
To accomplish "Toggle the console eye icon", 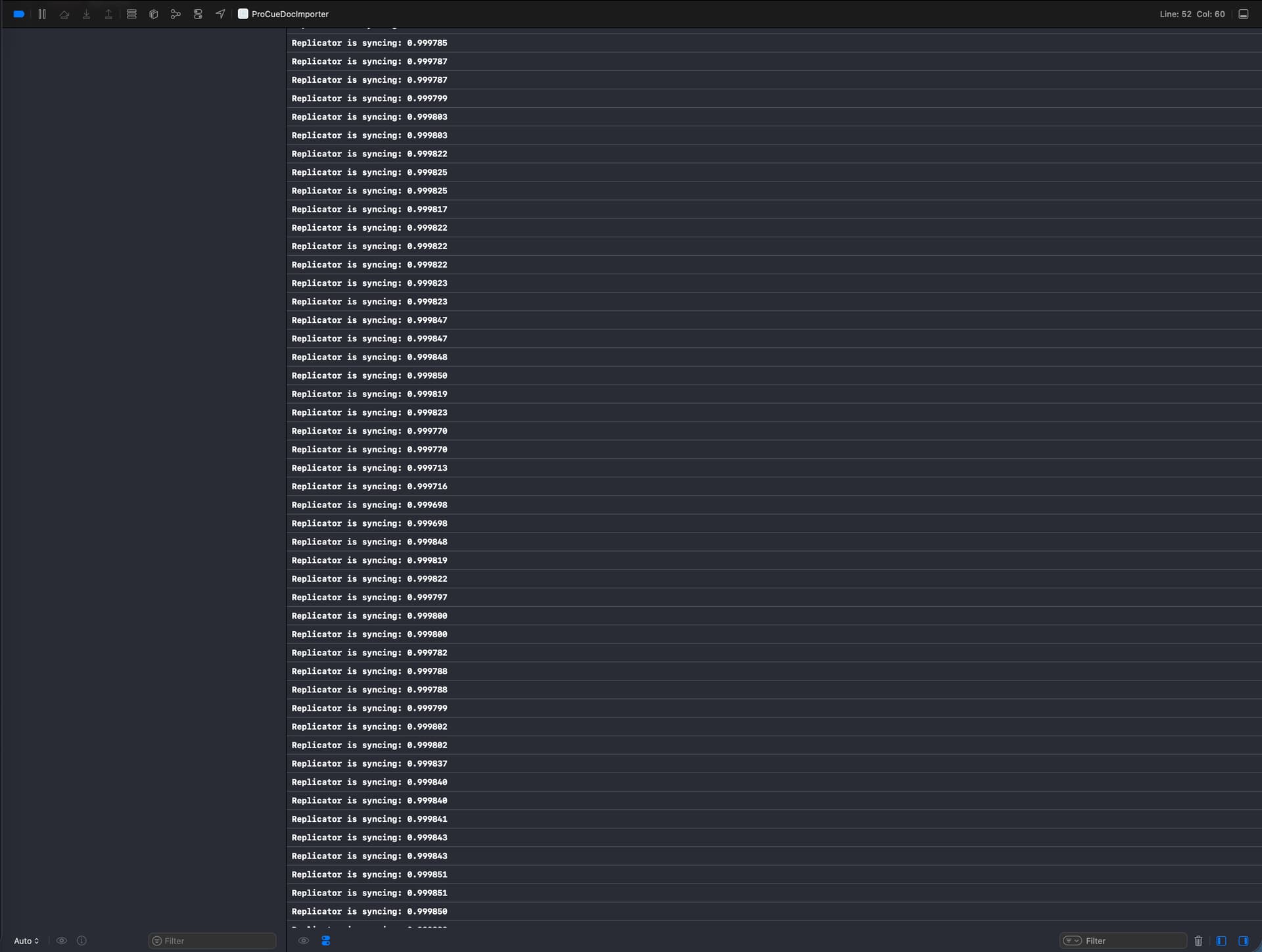I will coord(303,941).
